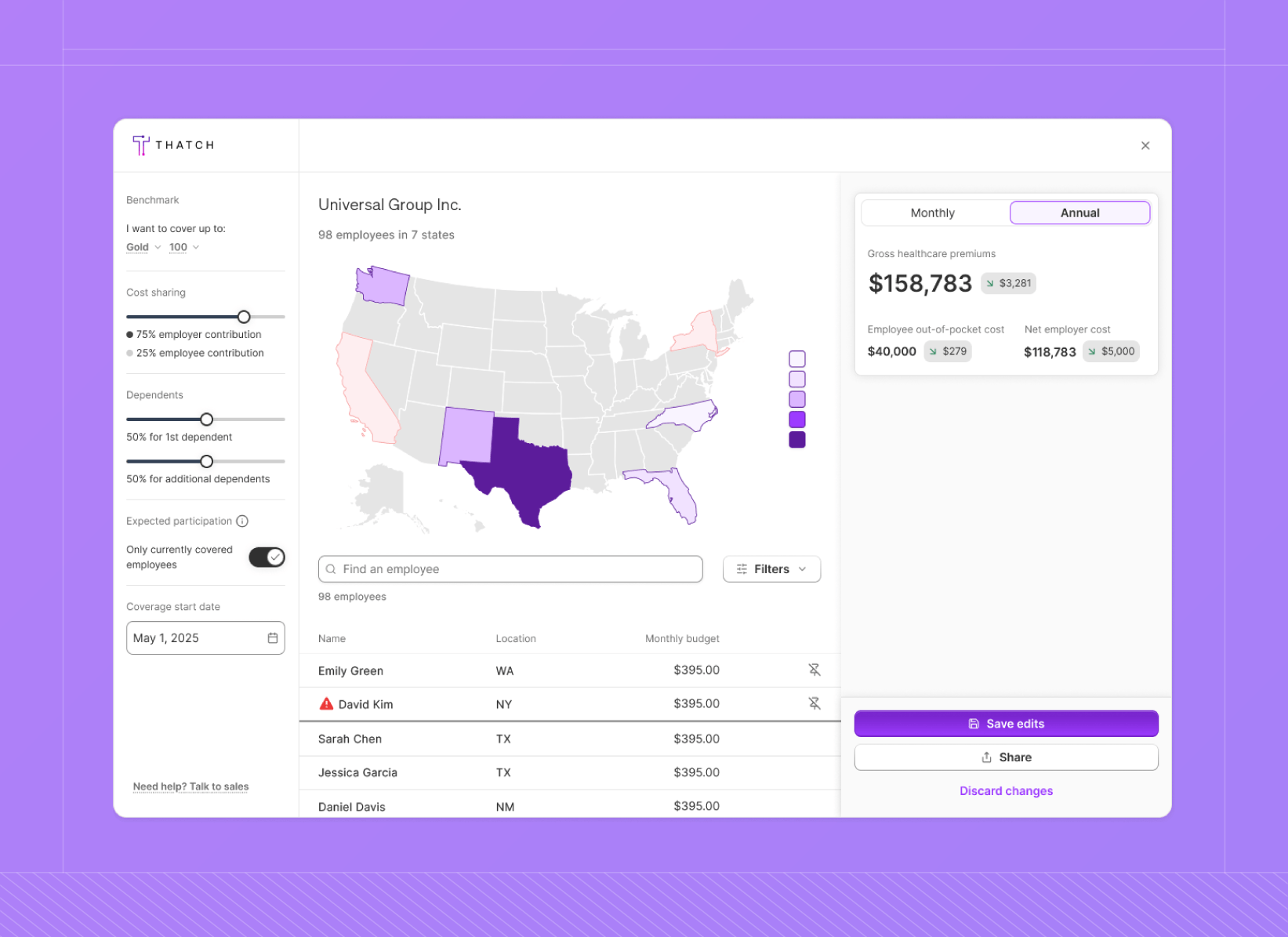Expand the Filters dropdown

click(x=771, y=569)
